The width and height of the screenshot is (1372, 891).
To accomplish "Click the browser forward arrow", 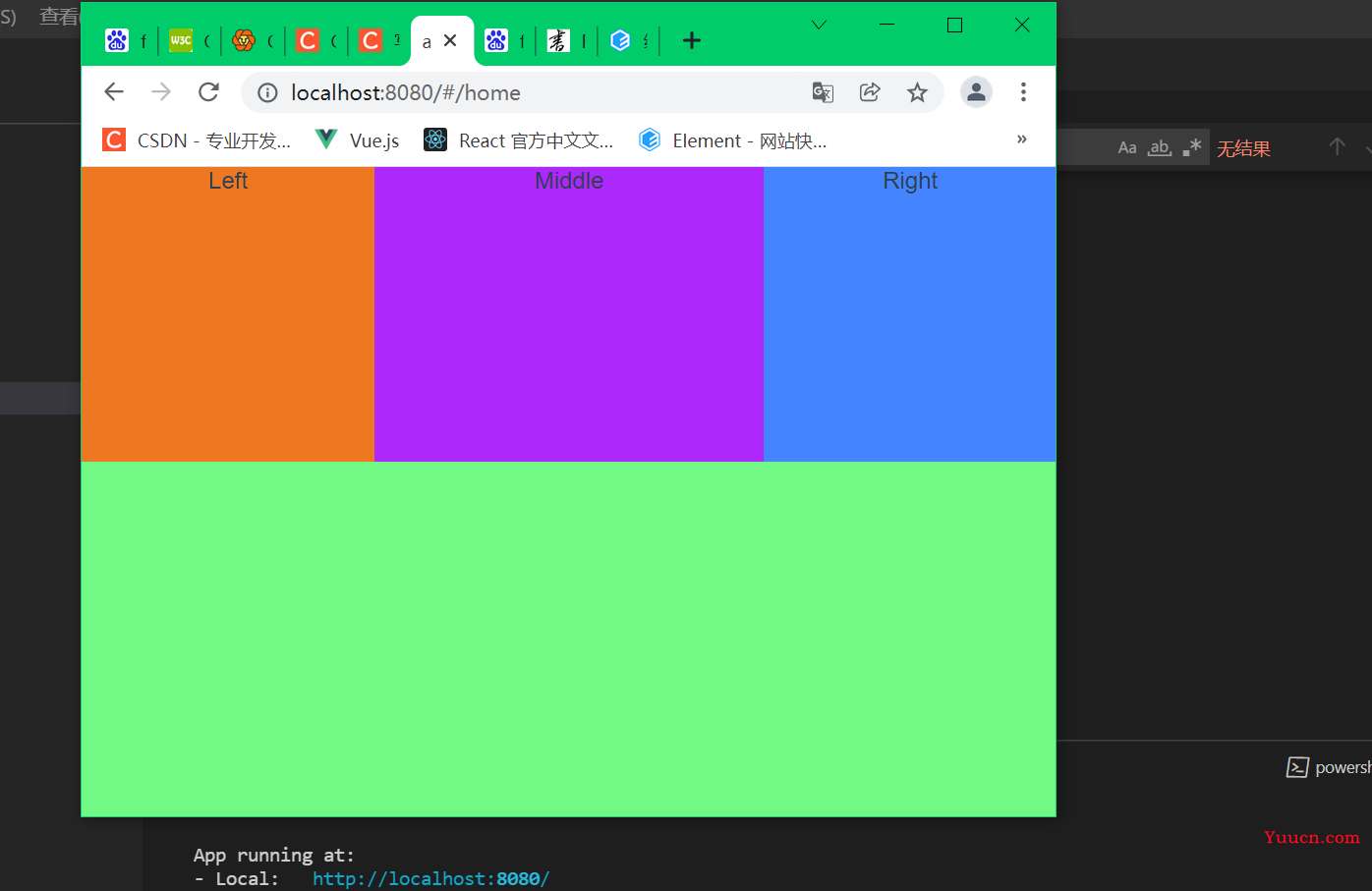I will coord(161,92).
